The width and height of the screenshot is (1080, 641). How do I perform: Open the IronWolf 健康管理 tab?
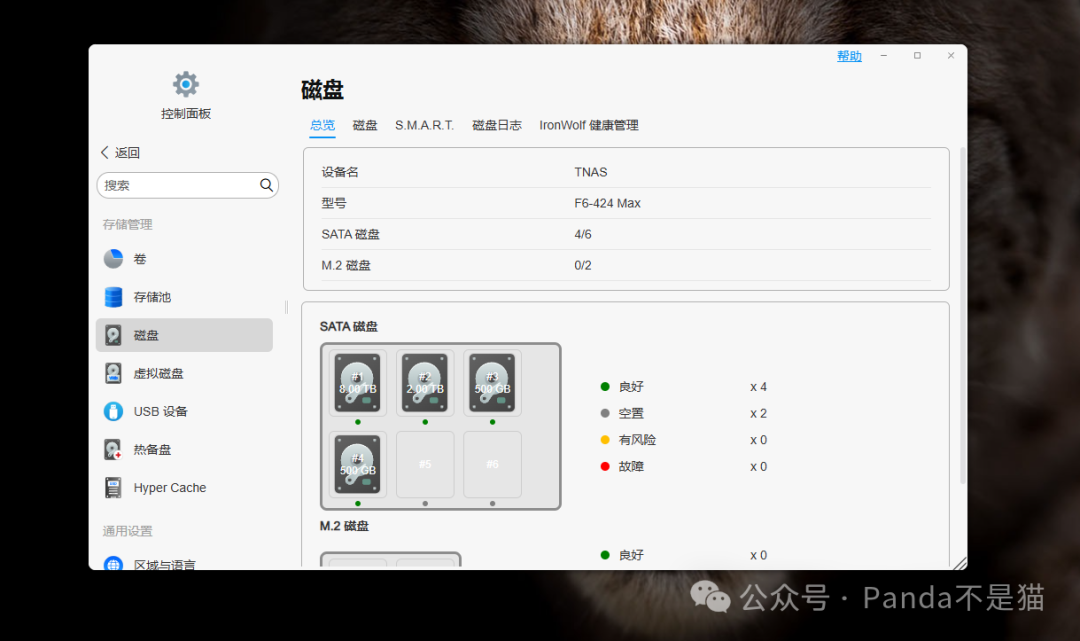tap(588, 125)
